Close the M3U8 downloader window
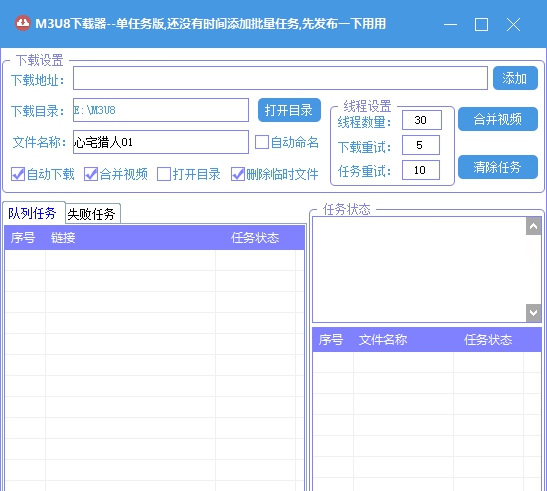The width and height of the screenshot is (547, 491). pos(513,24)
